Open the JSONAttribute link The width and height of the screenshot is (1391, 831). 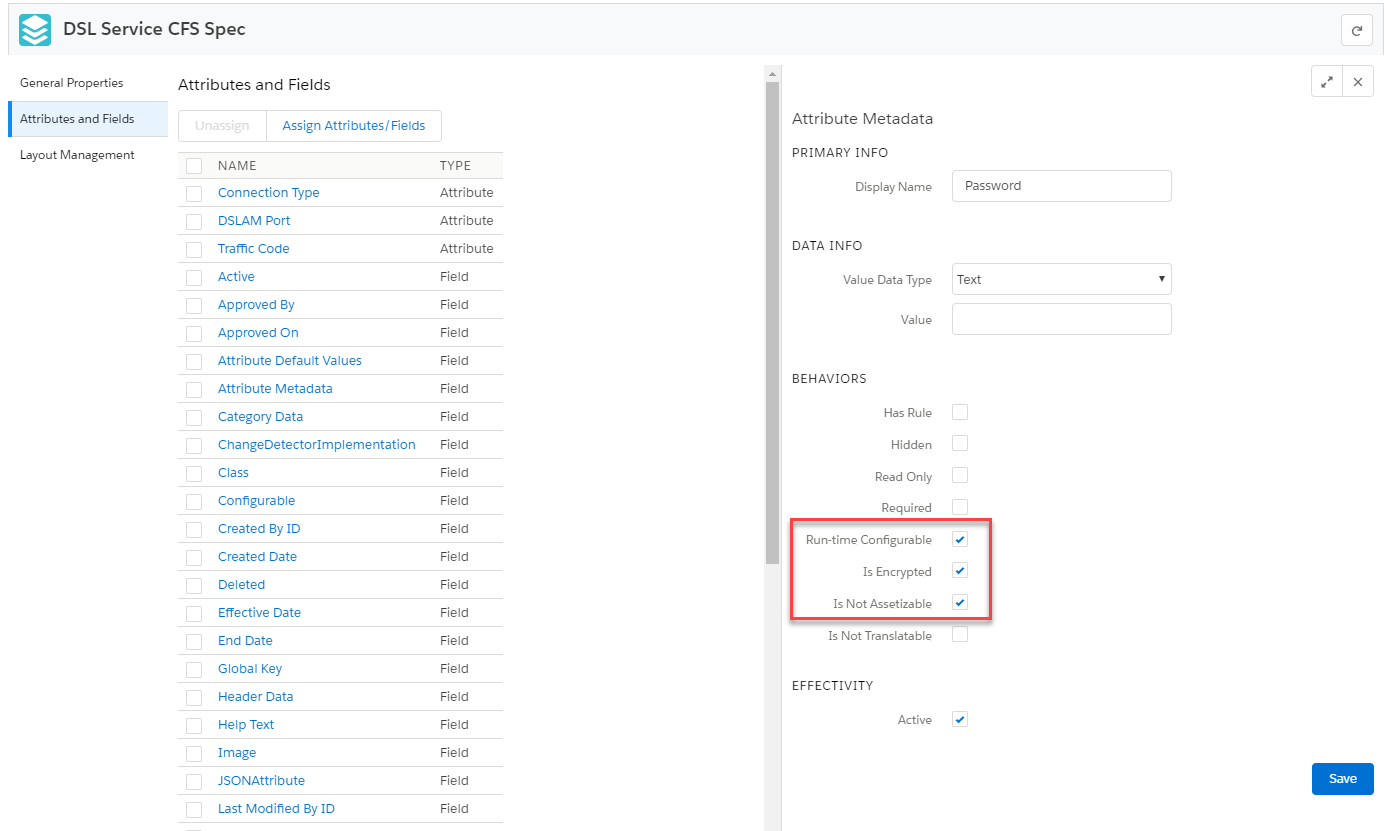tap(261, 780)
